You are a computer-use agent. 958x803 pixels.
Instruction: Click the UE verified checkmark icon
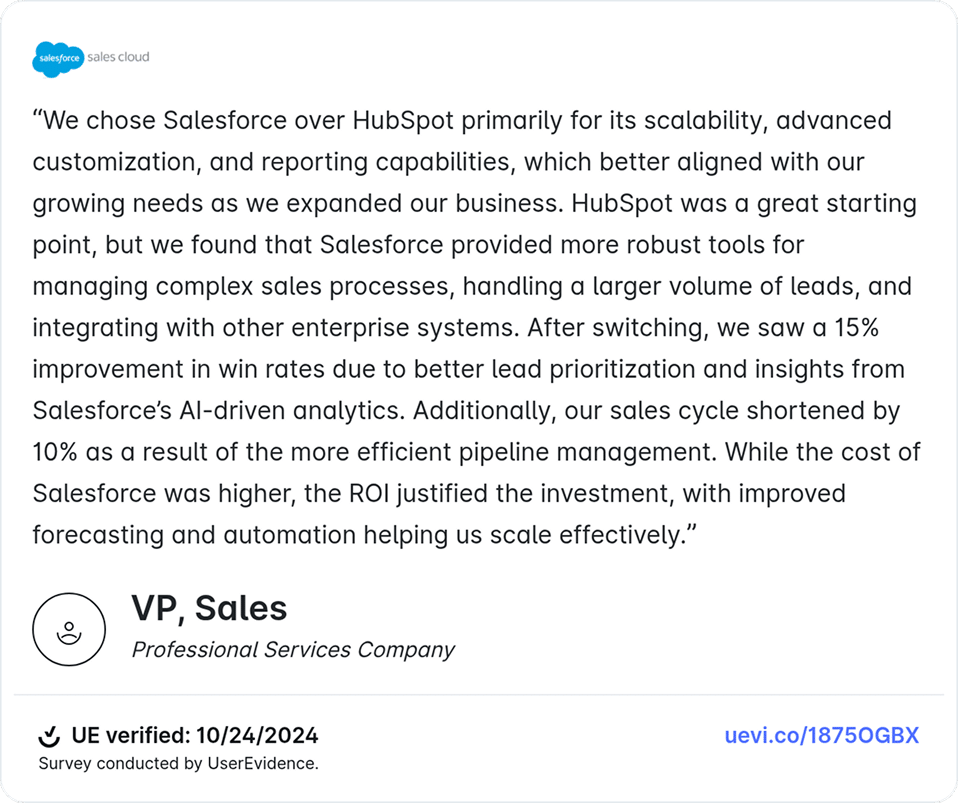pyautogui.click(x=49, y=737)
